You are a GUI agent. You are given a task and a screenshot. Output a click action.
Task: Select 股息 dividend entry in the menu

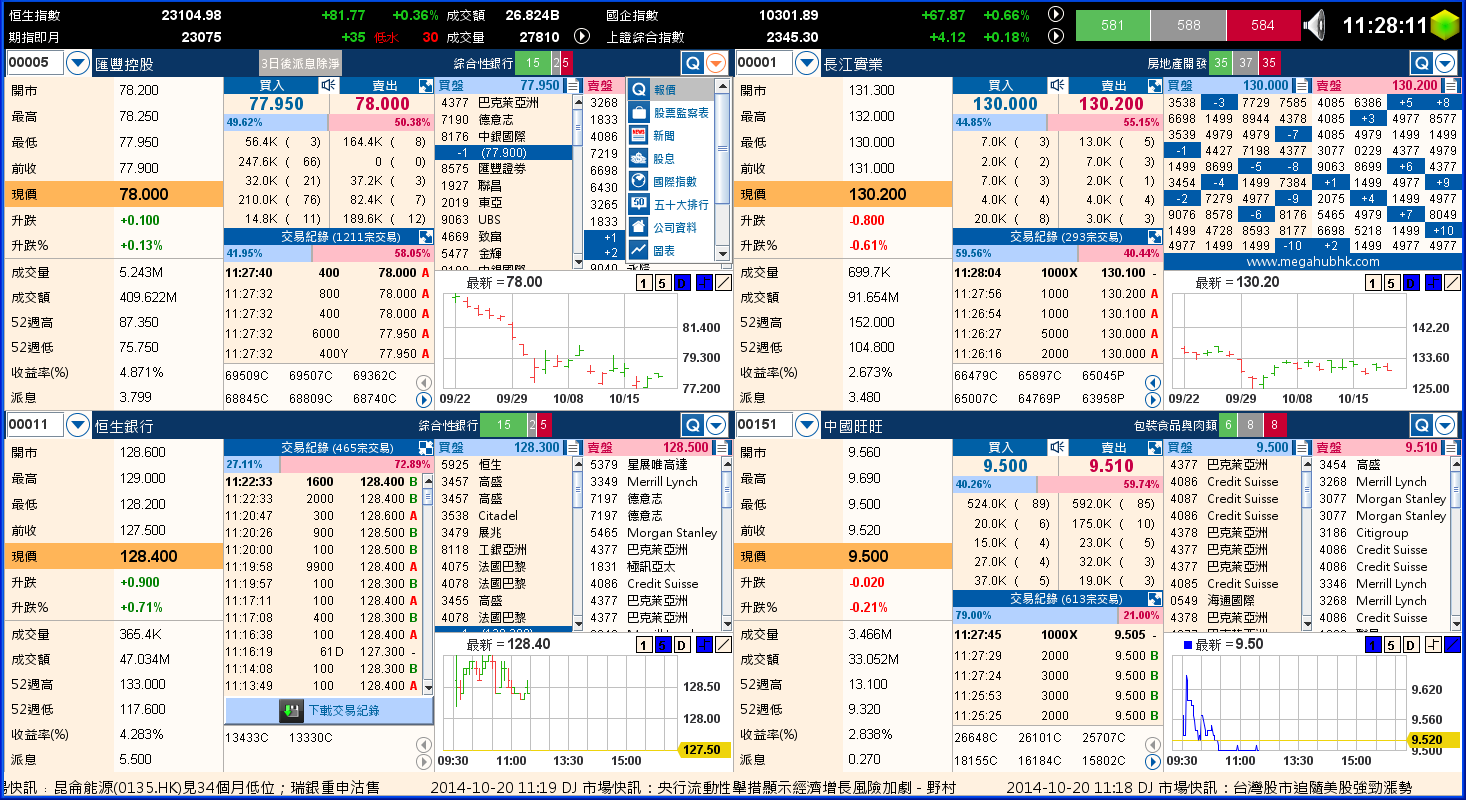[x=671, y=158]
